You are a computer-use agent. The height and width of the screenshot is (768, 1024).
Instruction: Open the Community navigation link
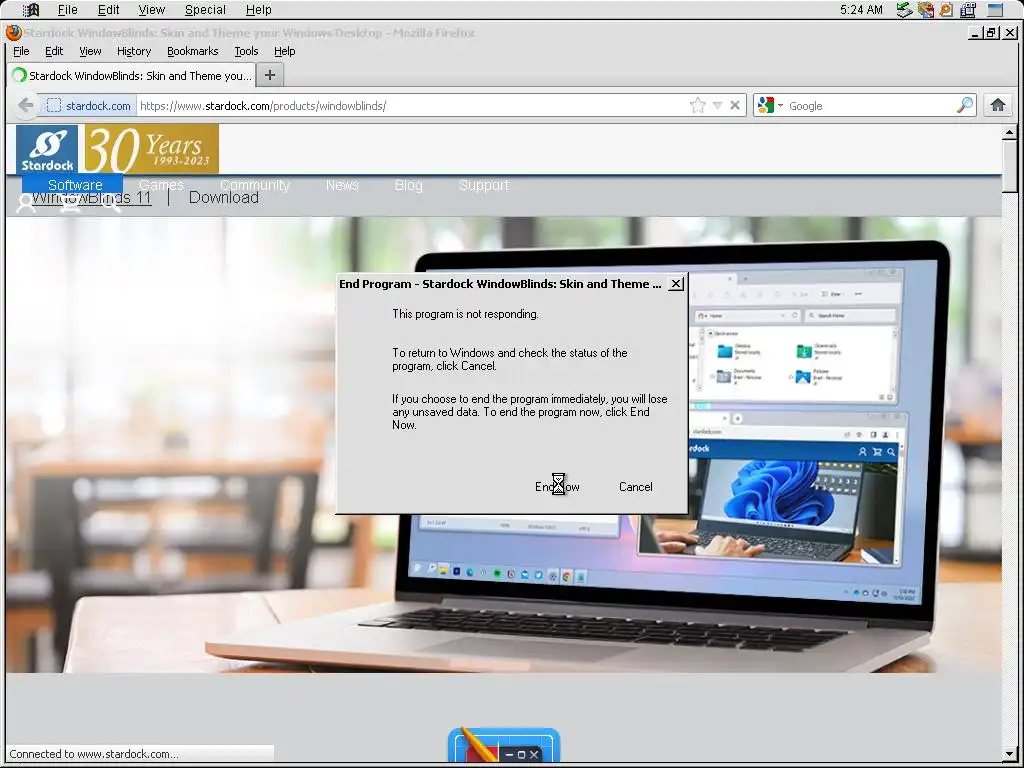point(255,185)
